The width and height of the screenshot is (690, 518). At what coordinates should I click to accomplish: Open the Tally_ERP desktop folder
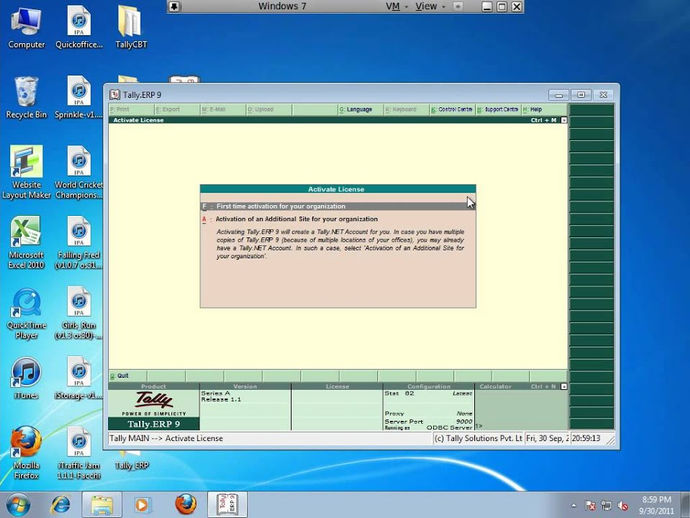pyautogui.click(x=132, y=460)
